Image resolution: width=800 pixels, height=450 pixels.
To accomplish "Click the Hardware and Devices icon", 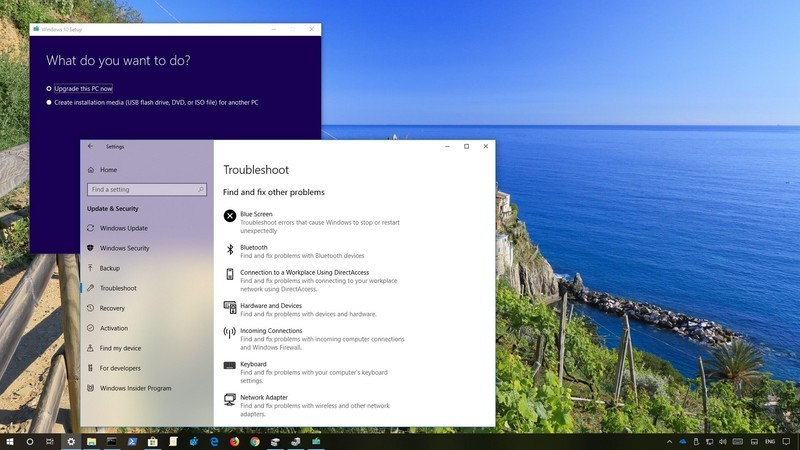I will (x=230, y=307).
